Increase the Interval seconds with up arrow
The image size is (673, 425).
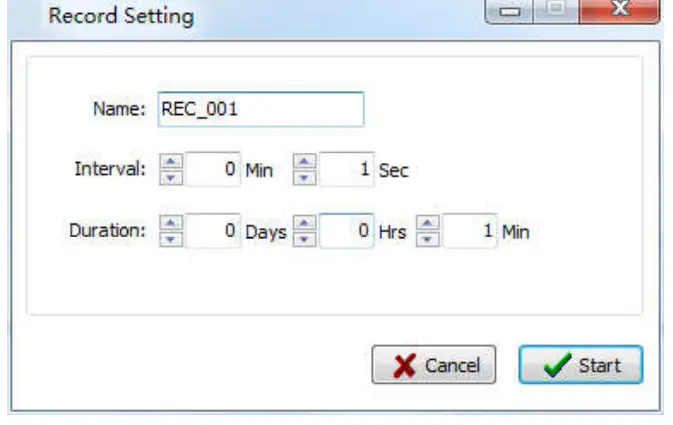click(x=304, y=163)
